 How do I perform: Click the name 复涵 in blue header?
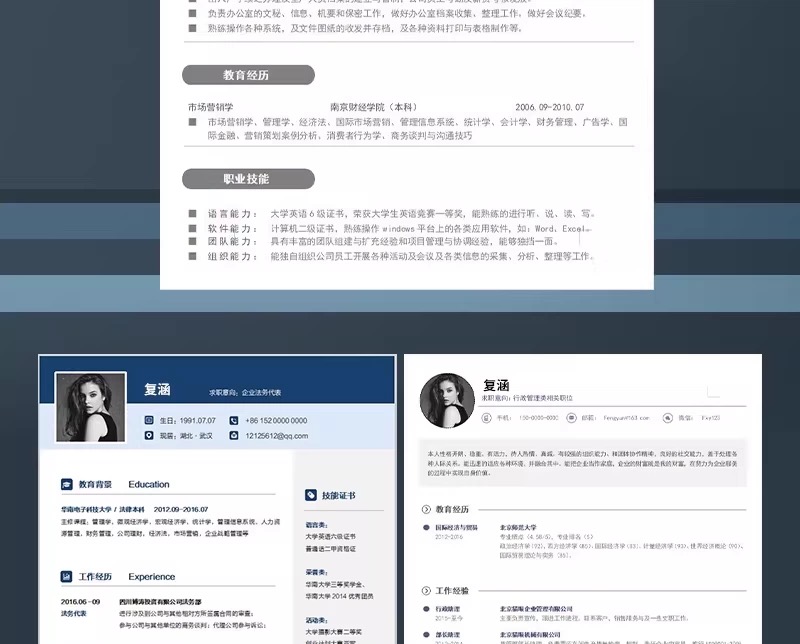coord(158,390)
